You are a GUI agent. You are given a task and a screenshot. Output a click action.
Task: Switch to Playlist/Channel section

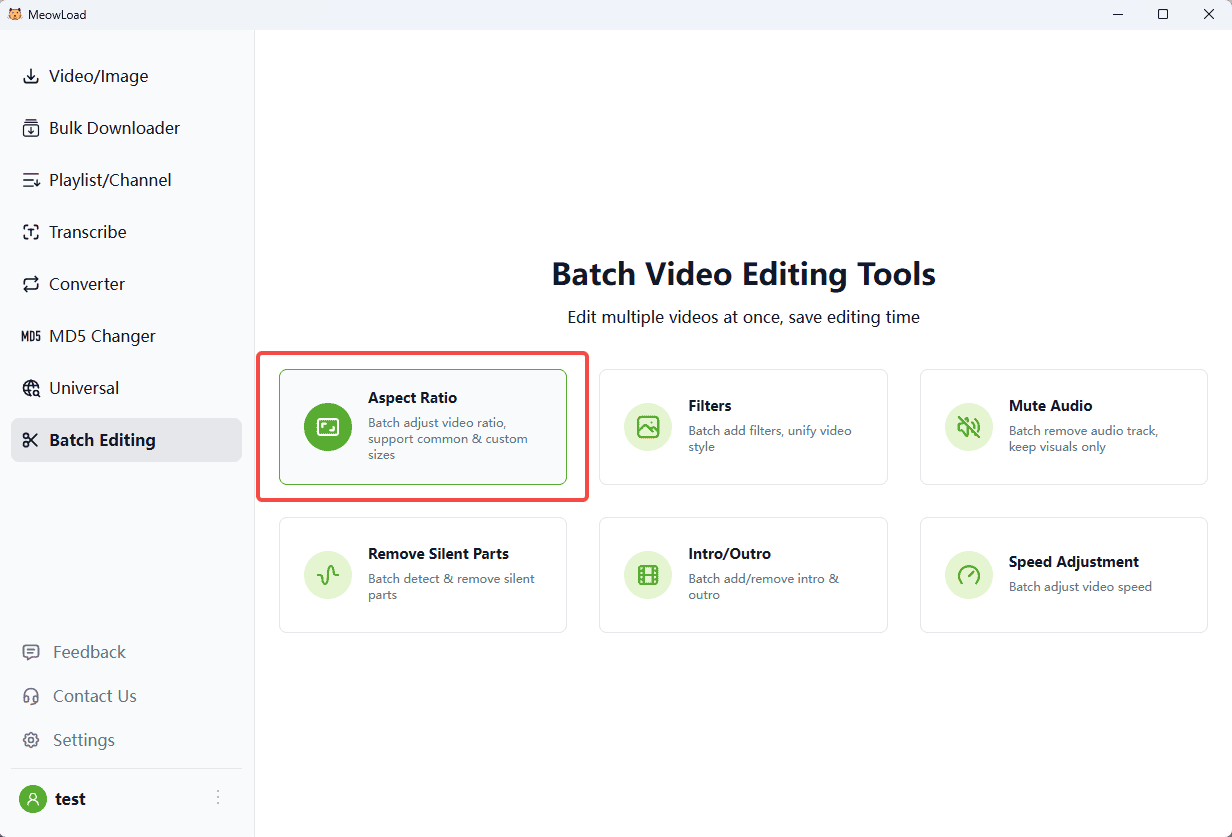click(x=110, y=180)
